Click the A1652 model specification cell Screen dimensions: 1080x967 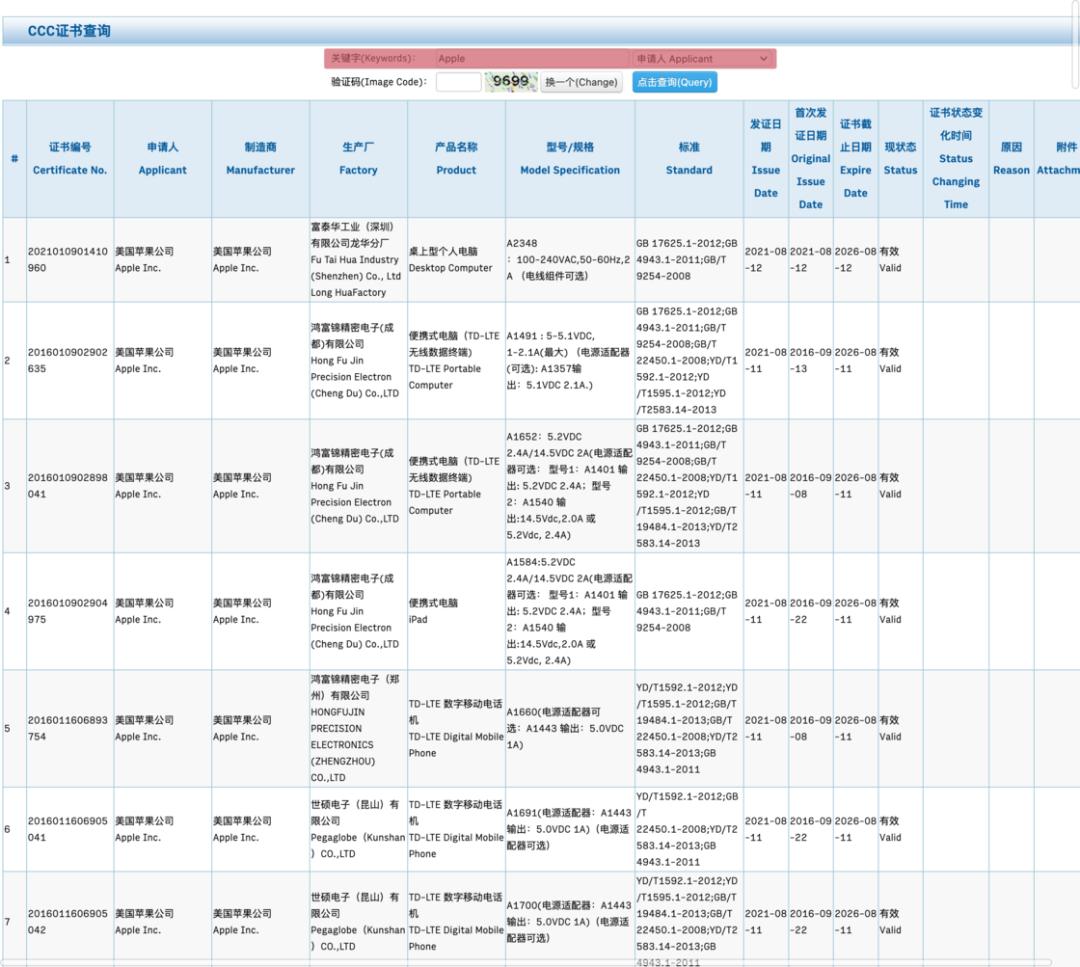click(570, 486)
